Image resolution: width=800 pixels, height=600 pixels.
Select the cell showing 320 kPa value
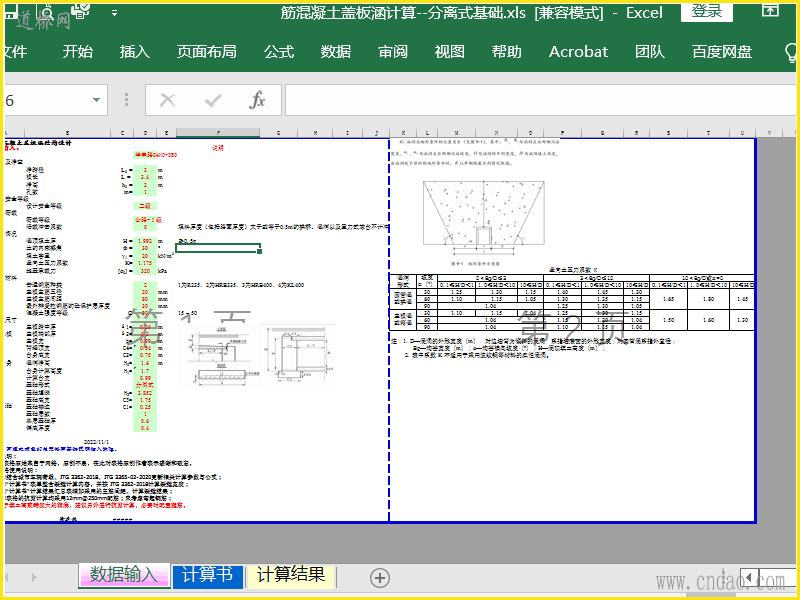(x=145, y=271)
